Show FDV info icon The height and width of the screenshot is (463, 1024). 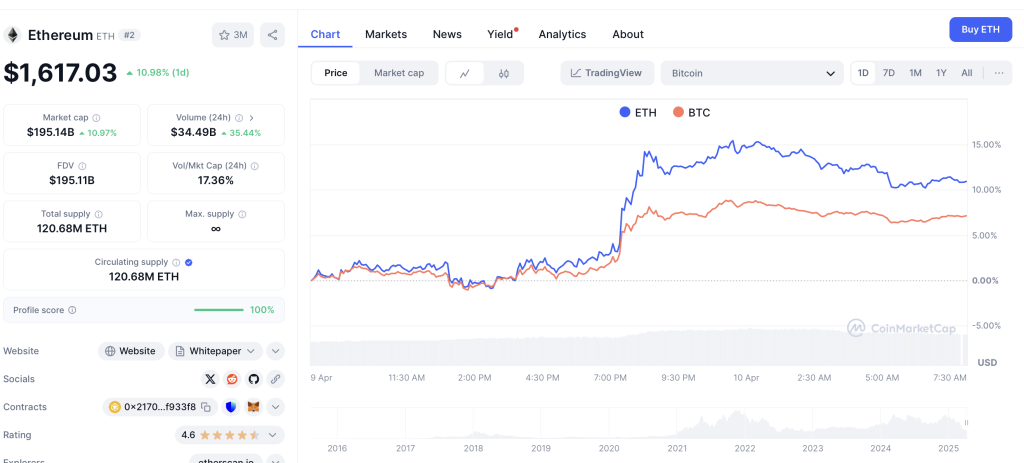pos(82,167)
